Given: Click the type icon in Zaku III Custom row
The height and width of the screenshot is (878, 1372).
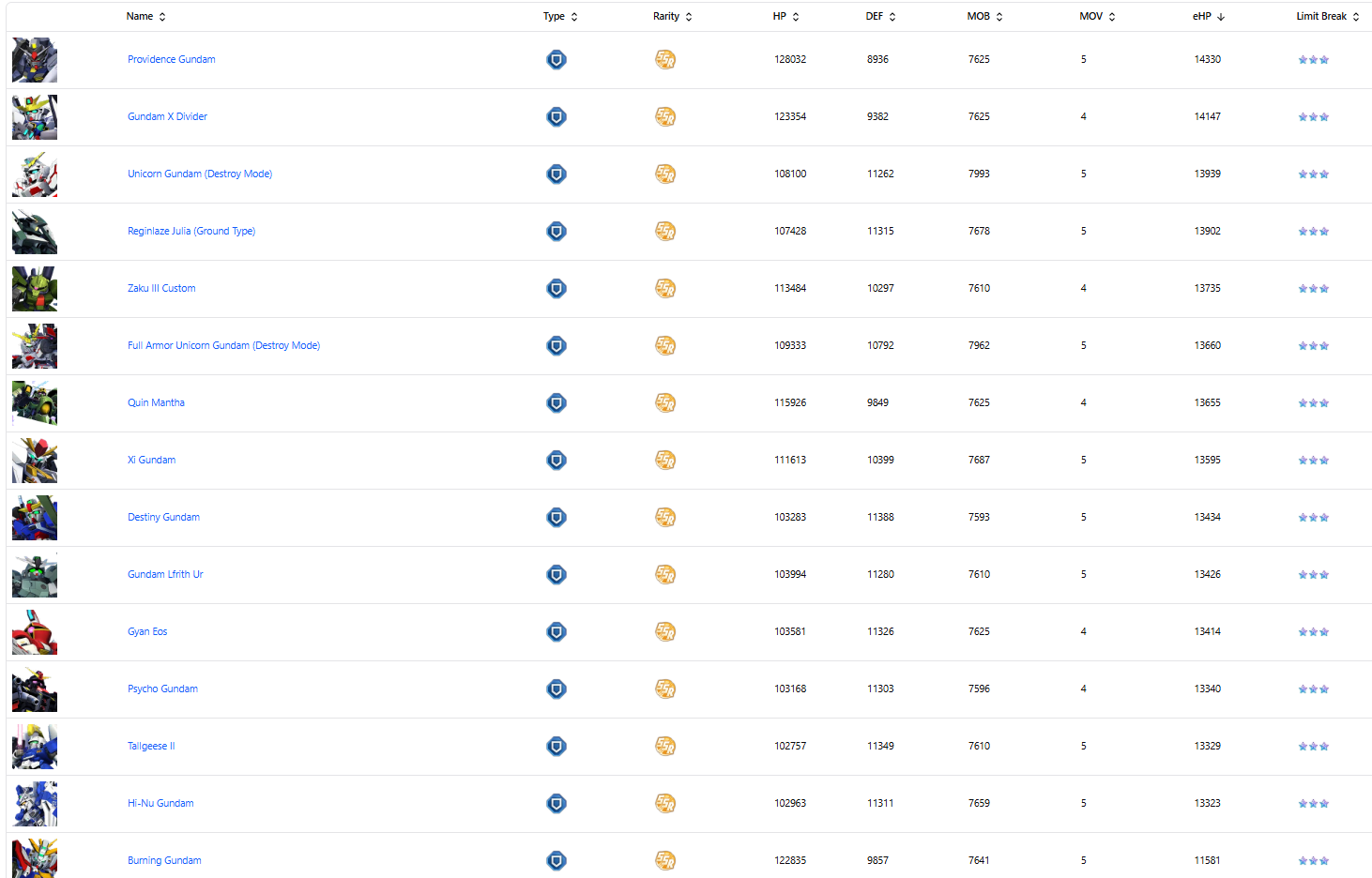Looking at the screenshot, I should pyautogui.click(x=556, y=289).
